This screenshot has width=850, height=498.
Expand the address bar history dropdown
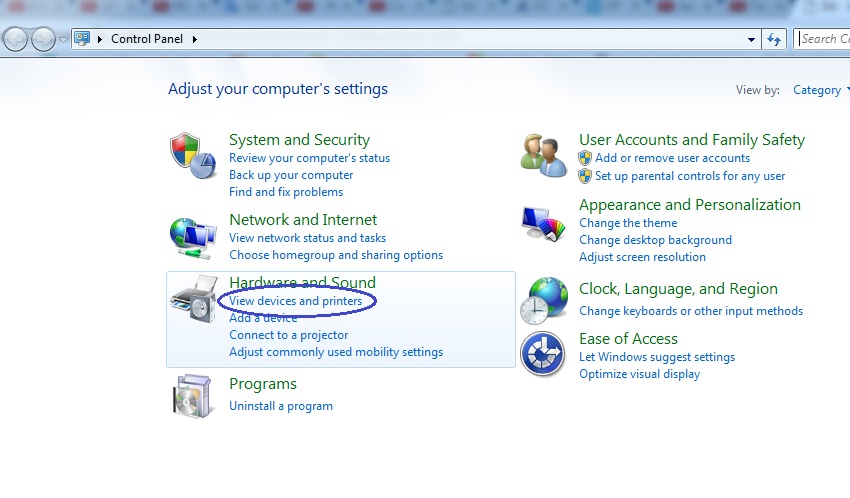[751, 40]
